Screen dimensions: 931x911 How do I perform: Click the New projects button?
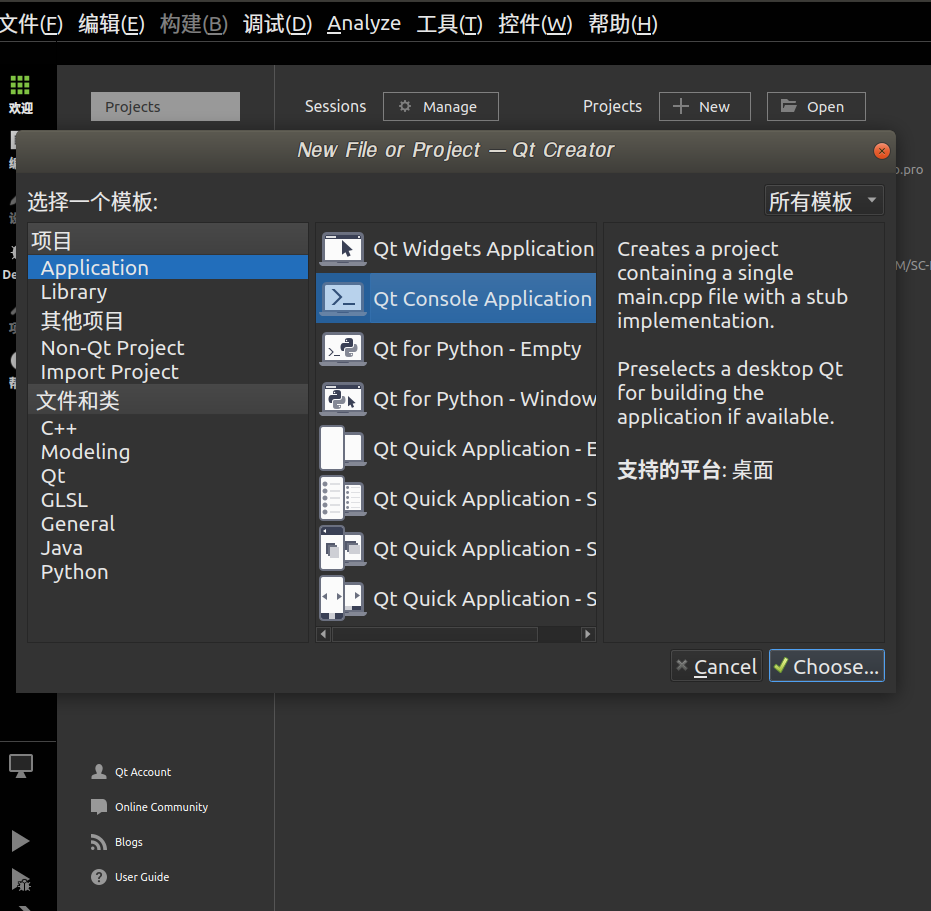click(x=704, y=106)
